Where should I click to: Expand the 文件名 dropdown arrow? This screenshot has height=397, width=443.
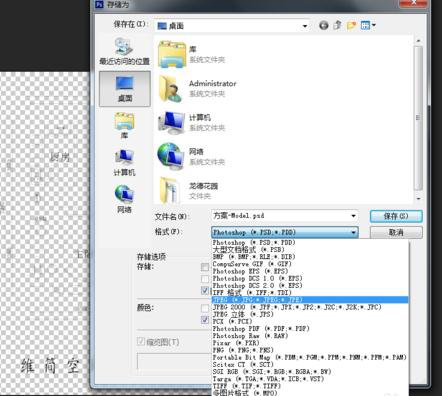pos(353,216)
